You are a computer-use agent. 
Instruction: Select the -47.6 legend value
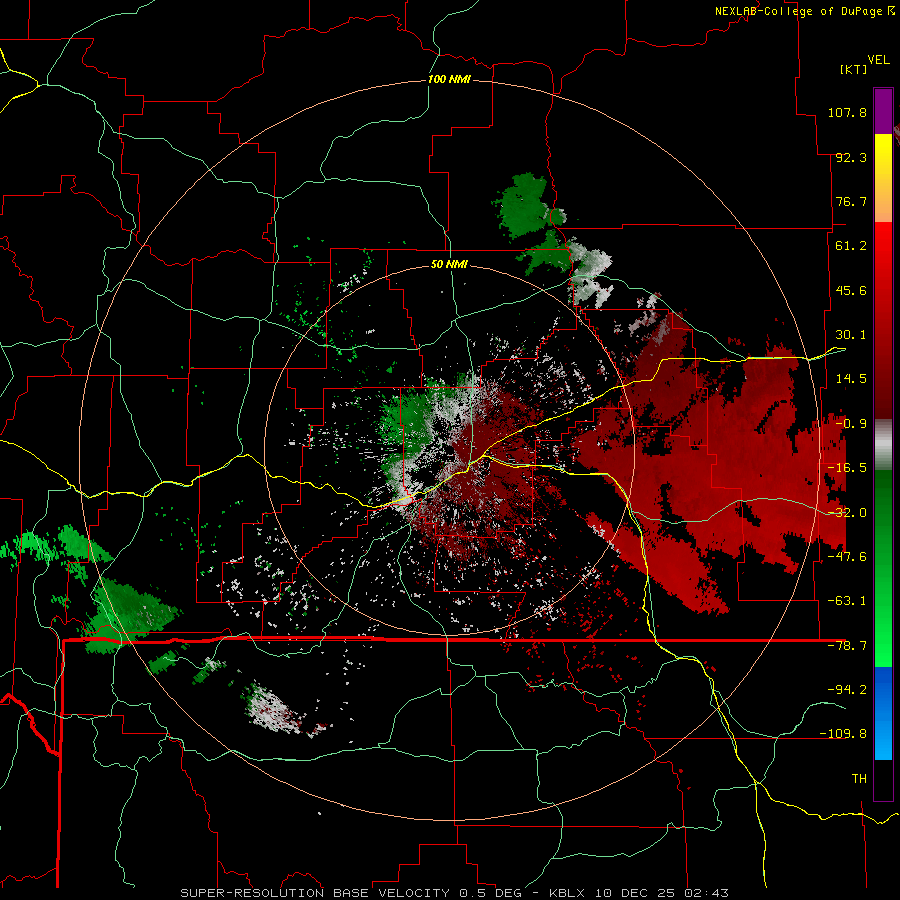847,557
